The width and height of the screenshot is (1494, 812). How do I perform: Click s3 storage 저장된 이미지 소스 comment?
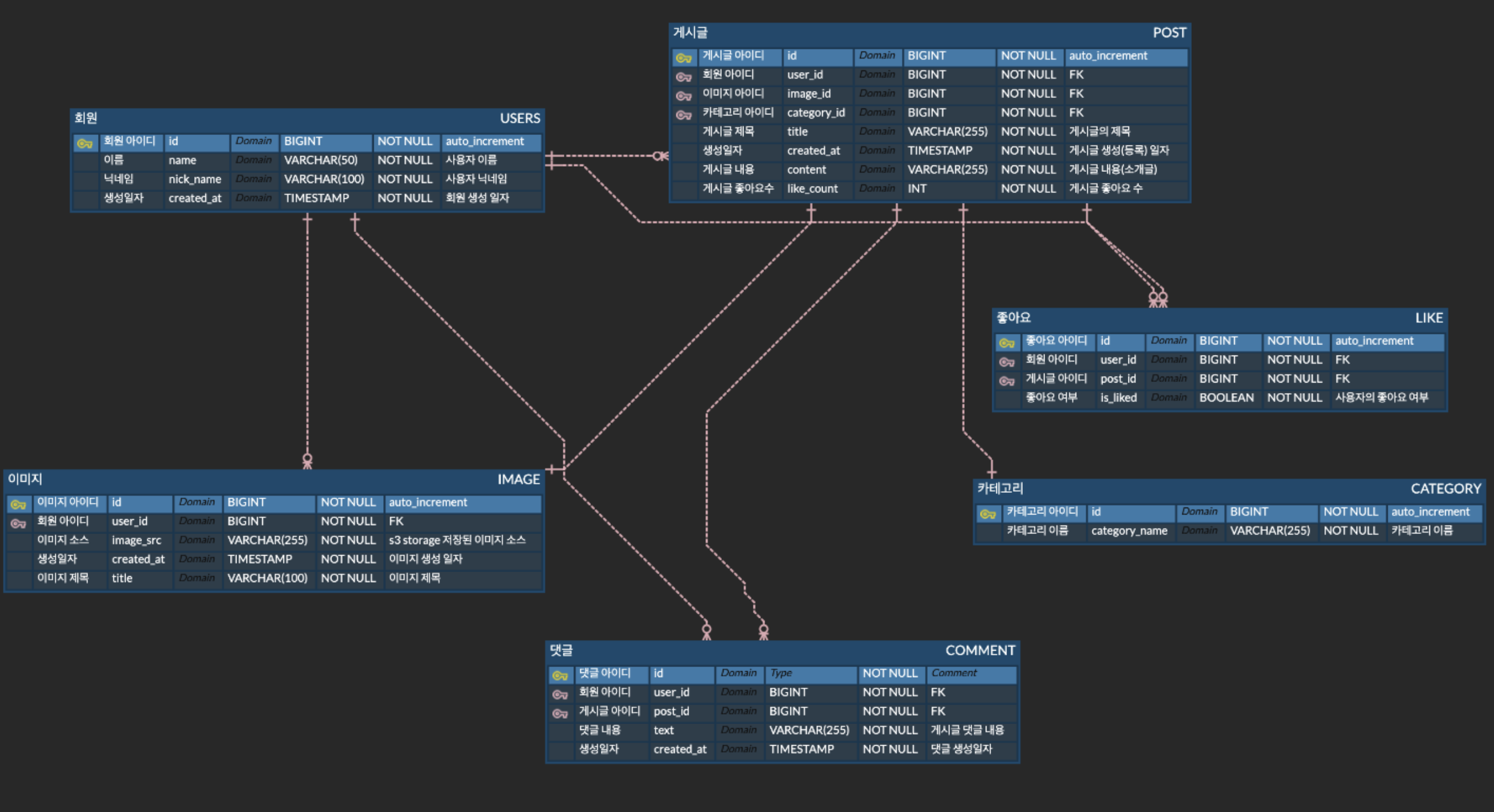coord(457,540)
